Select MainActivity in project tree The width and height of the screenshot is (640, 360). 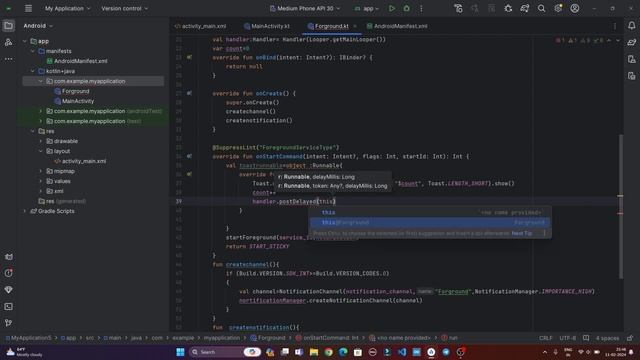tap(78, 101)
